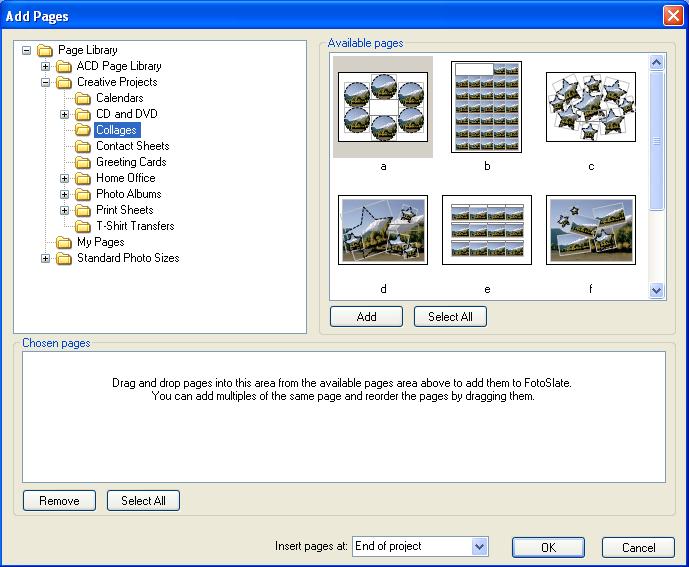Click the Print Sheets folder icon
This screenshot has height=567, width=689.
(x=83, y=210)
